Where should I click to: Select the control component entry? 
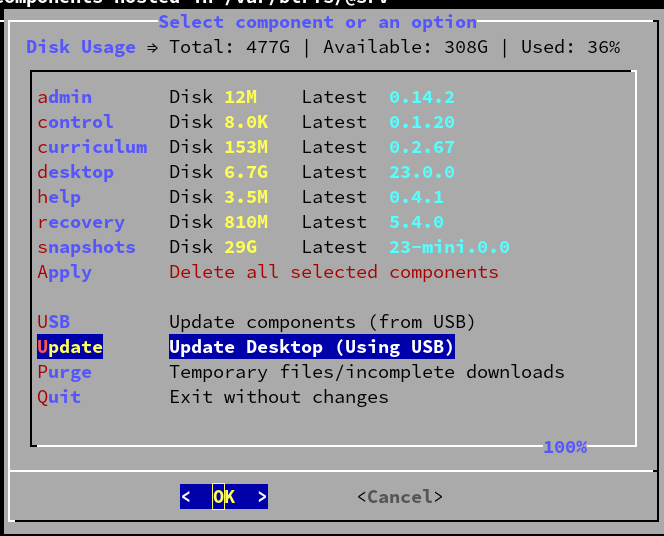tap(75, 122)
